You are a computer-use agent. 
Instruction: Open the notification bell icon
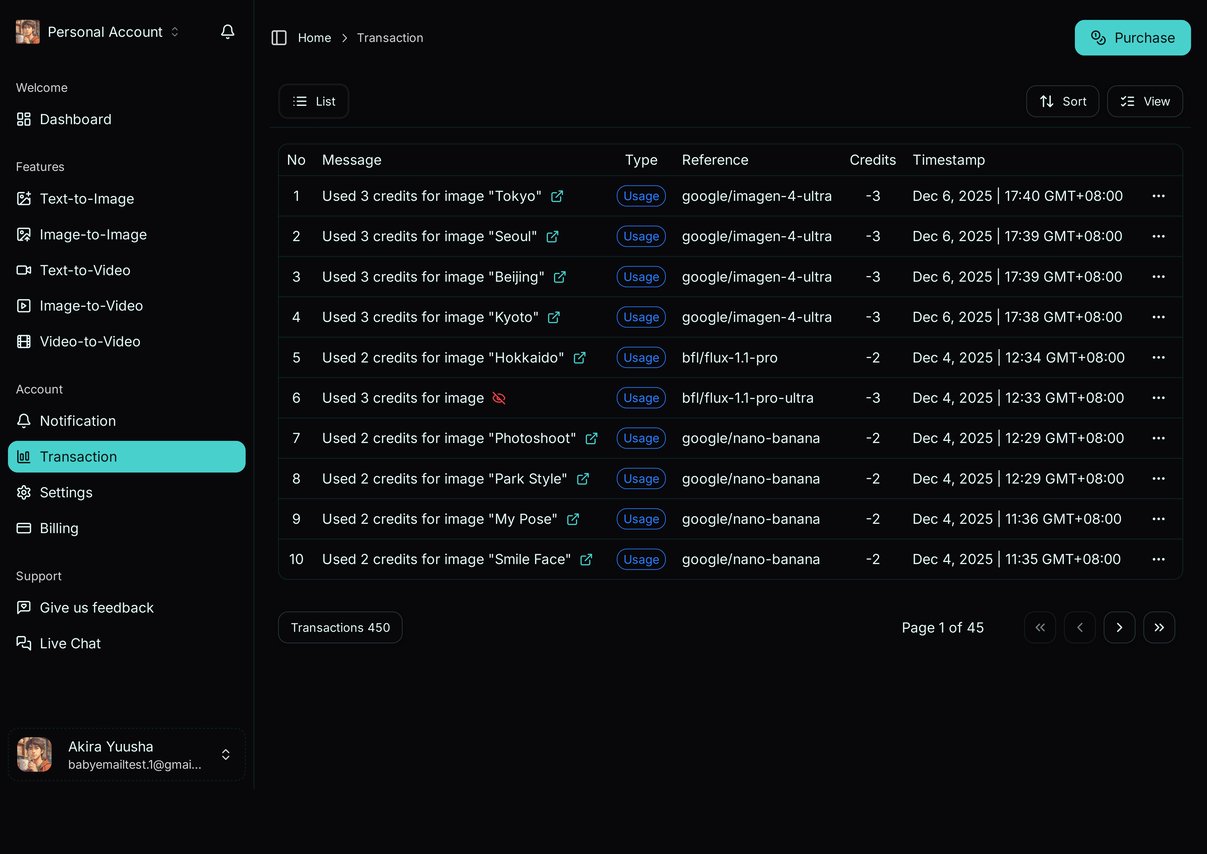tap(227, 31)
